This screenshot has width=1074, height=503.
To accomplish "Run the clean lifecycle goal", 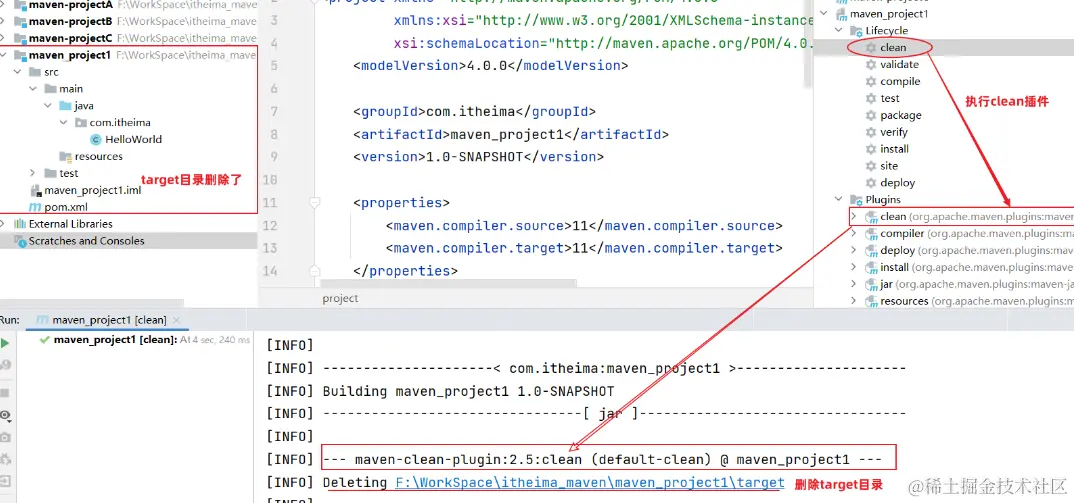I will 892,47.
